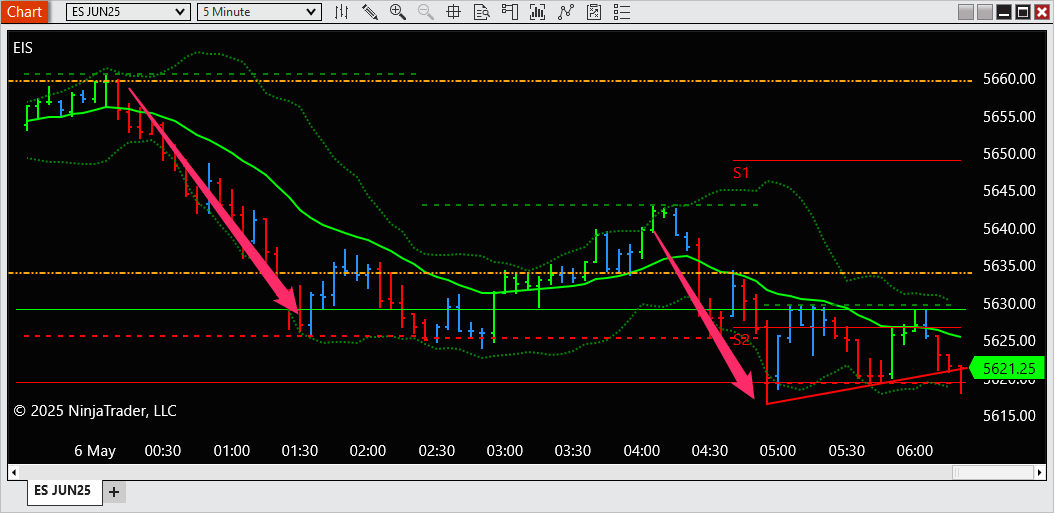Open the ES JUN25 instrument selector dropdown
The image size is (1054, 513).
coord(129,11)
